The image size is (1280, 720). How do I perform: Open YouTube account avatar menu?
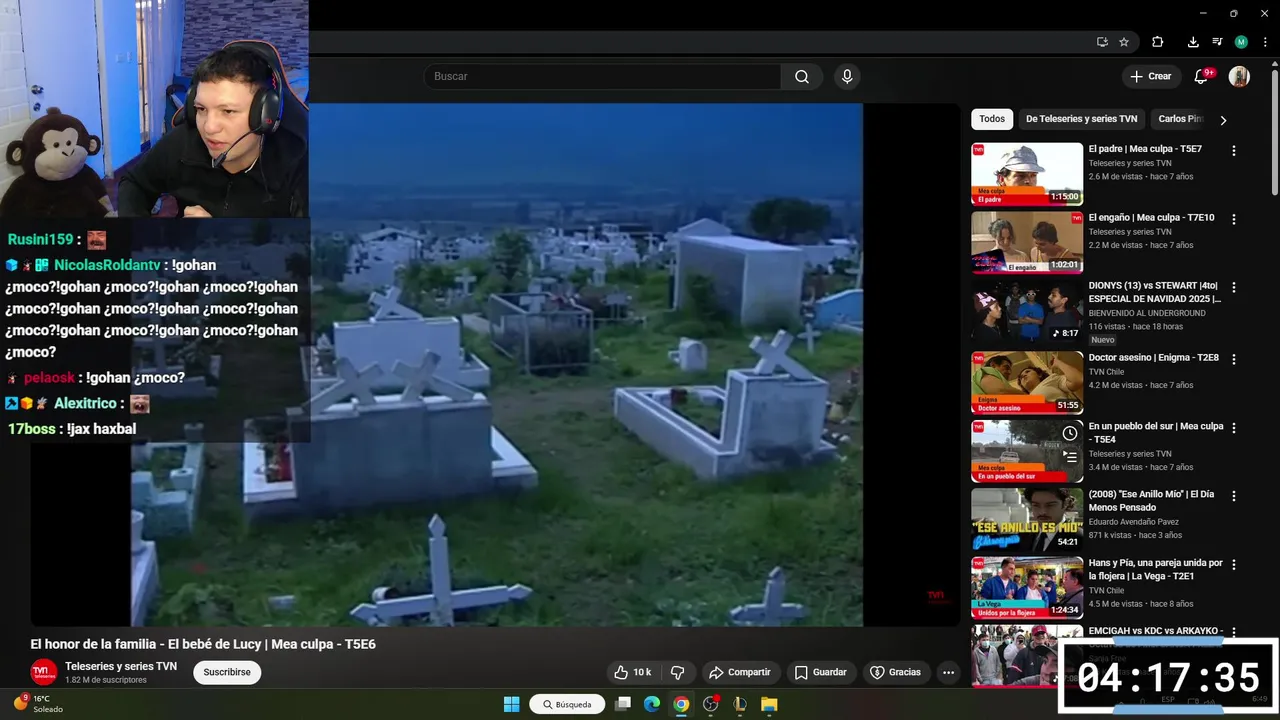(x=1239, y=76)
